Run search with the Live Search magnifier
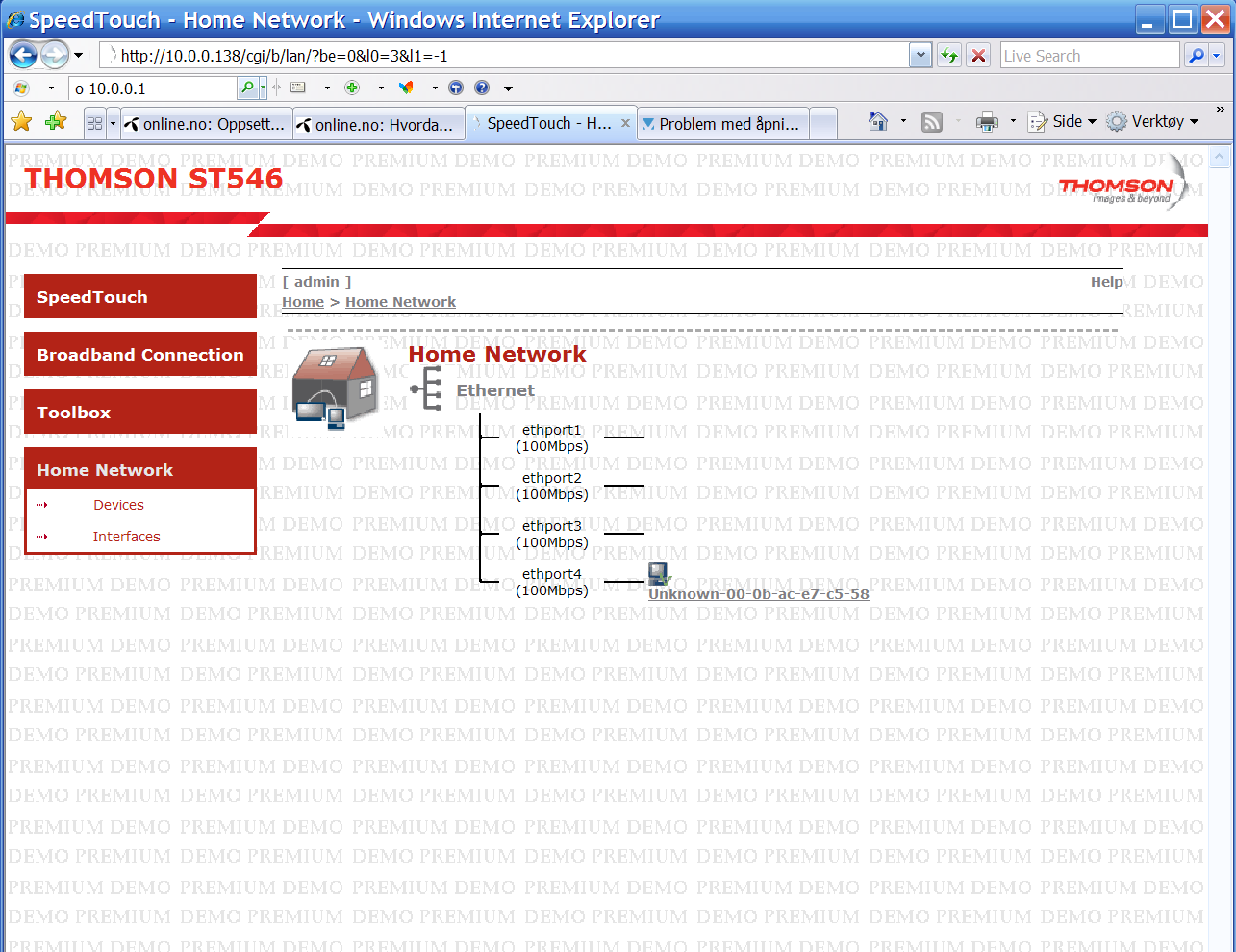This screenshot has width=1236, height=952. pyautogui.click(x=1196, y=56)
